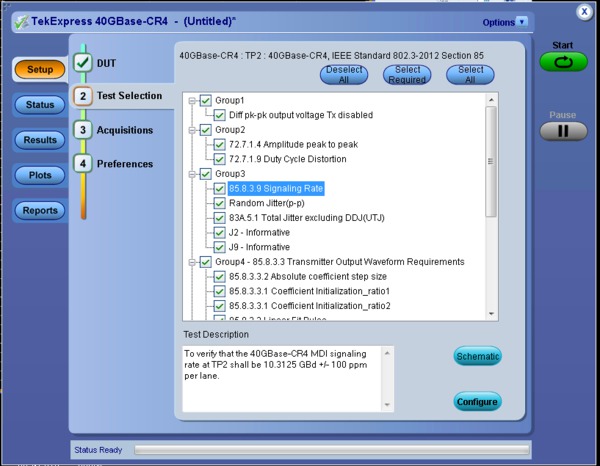Click the green Start run button
The image size is (600, 466).
563,62
